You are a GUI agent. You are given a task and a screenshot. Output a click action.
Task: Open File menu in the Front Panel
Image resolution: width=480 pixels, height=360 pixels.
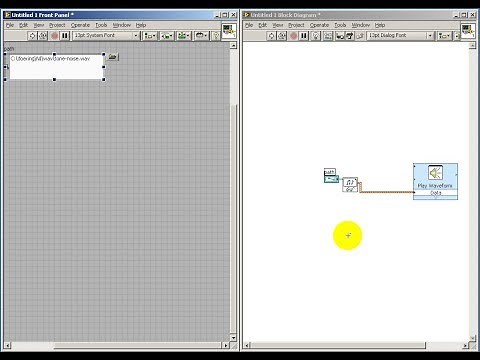[10, 25]
